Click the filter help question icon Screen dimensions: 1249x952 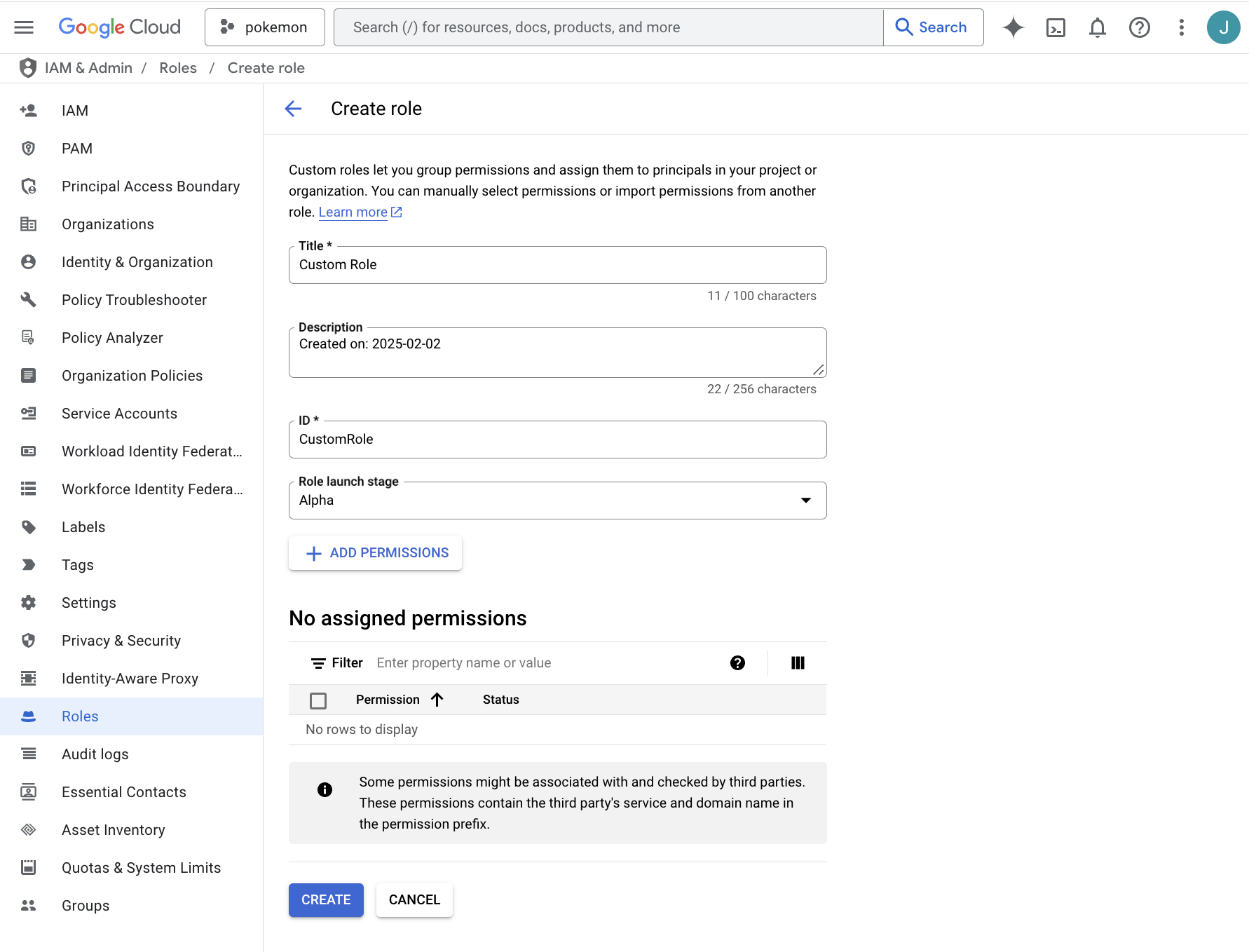(x=737, y=663)
